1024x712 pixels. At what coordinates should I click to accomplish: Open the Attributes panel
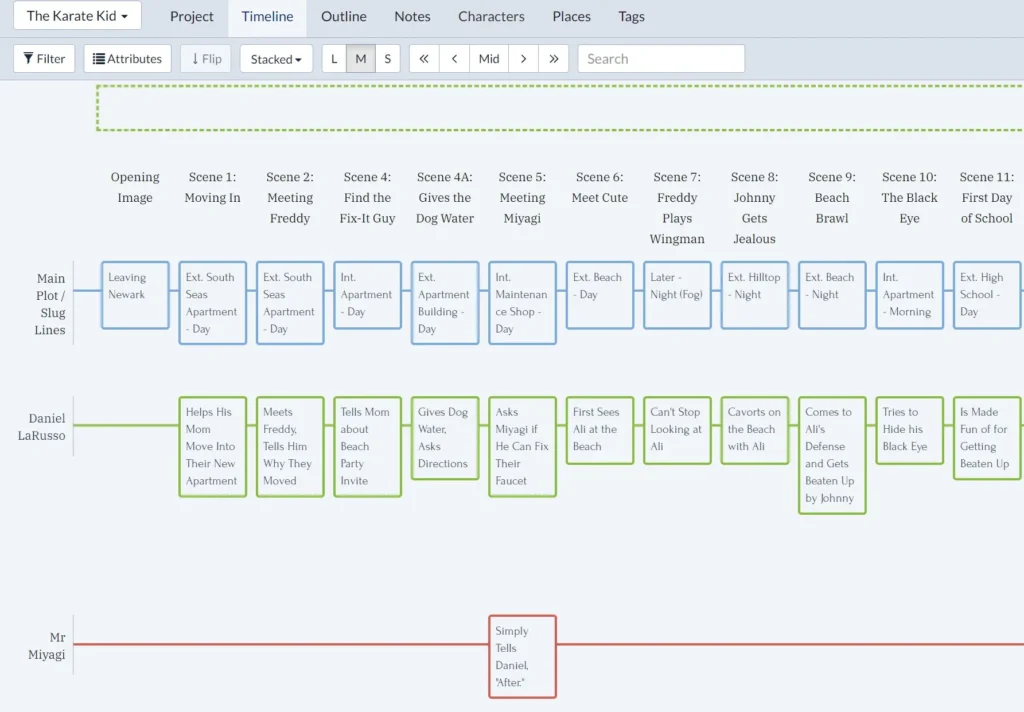[127, 59]
